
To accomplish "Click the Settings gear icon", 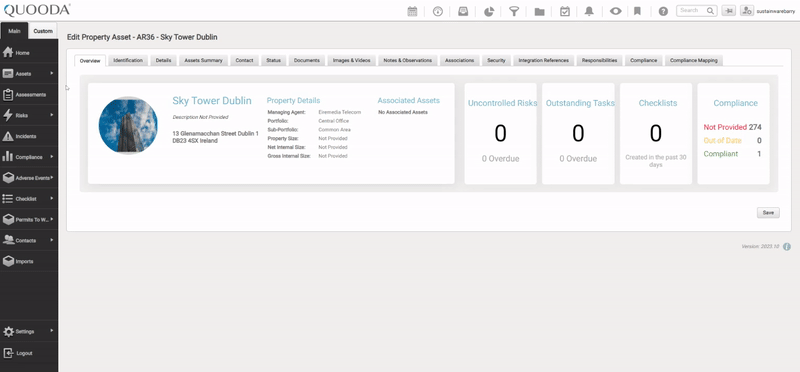I will click(8, 332).
